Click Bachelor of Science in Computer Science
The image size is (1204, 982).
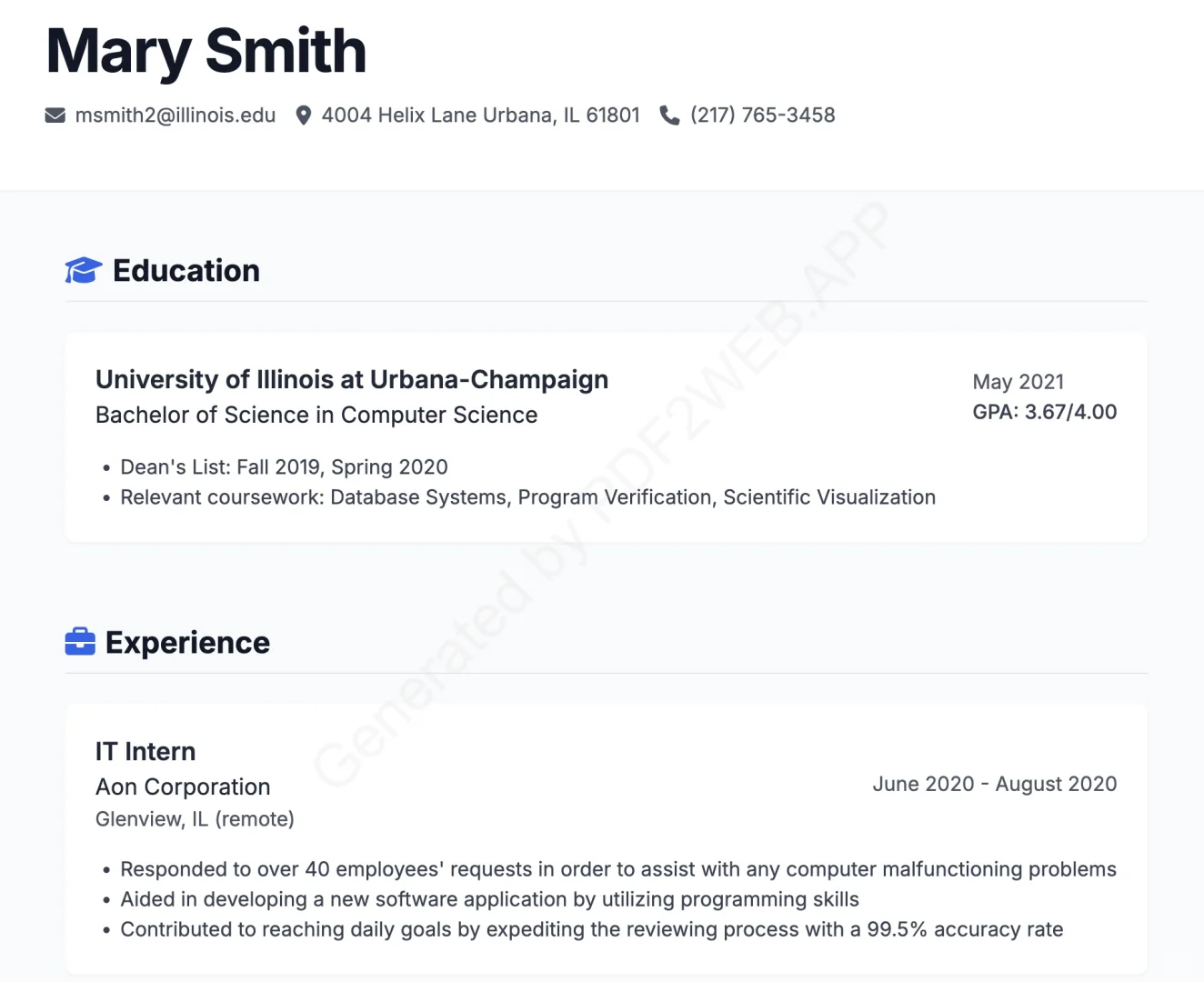(316, 415)
